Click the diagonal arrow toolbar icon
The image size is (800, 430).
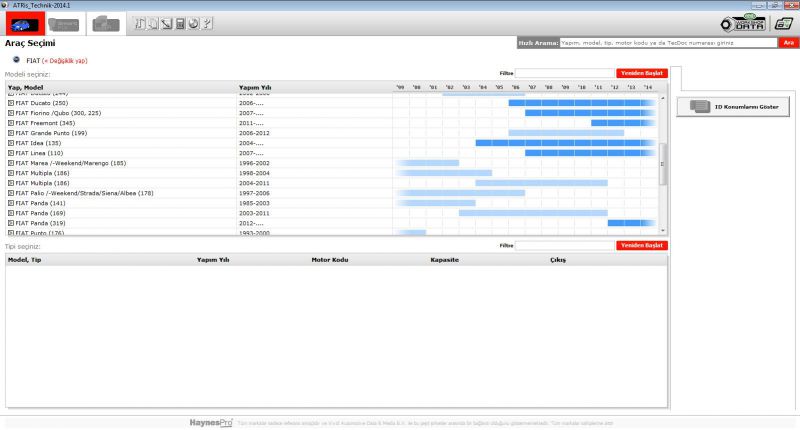point(166,23)
